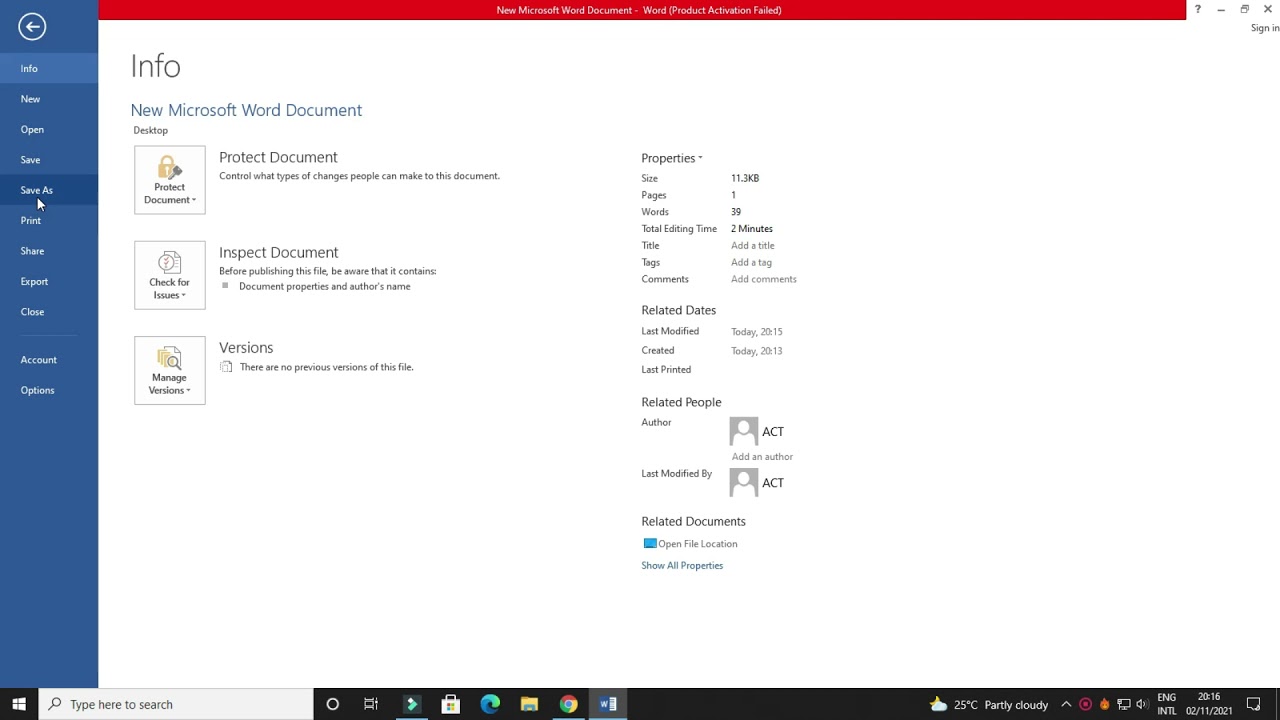
Task: Open the Share page
Action: pyautogui.click(x=49, y=251)
